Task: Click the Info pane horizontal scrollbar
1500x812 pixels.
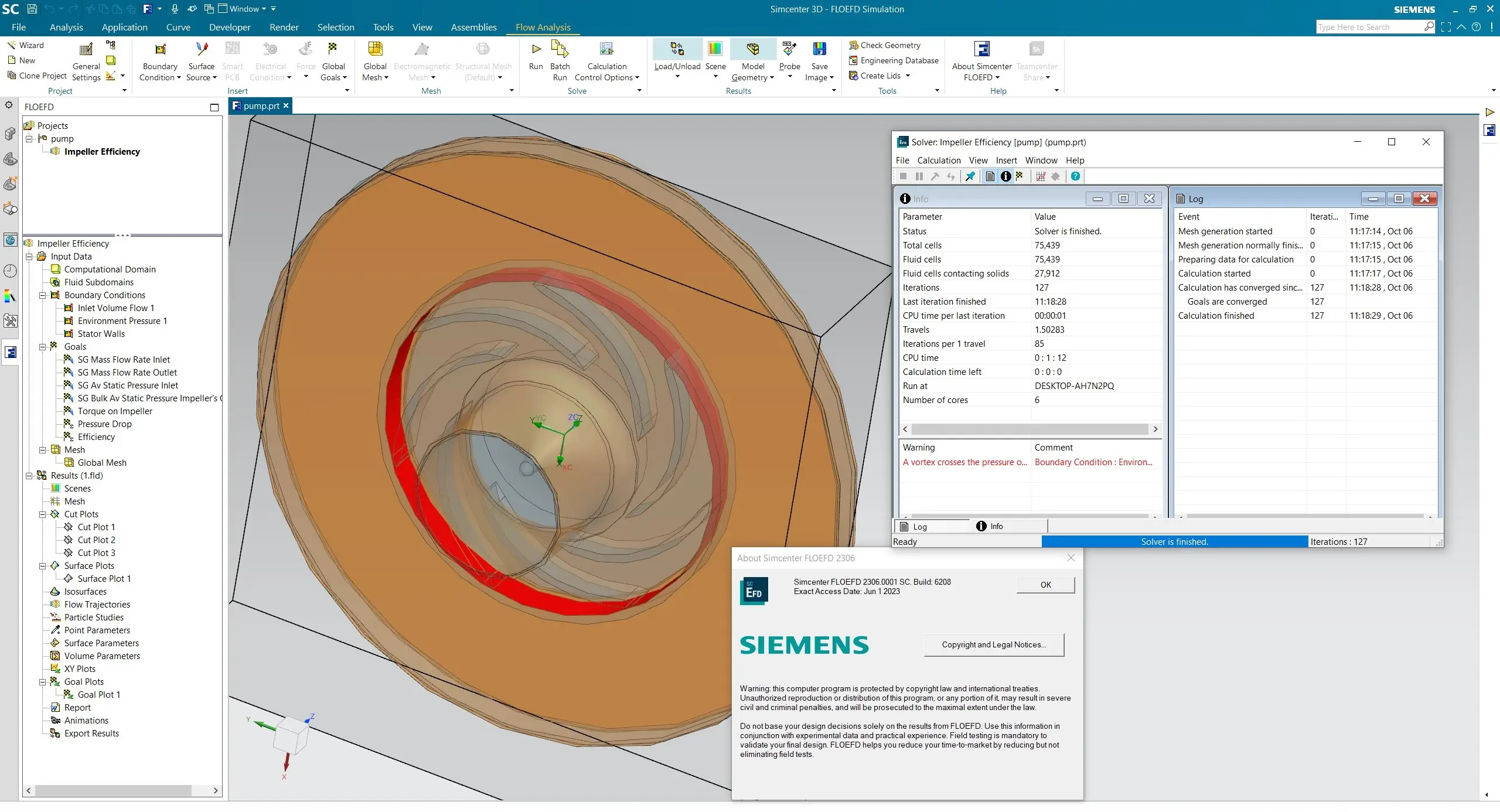Action: pos(1029,429)
